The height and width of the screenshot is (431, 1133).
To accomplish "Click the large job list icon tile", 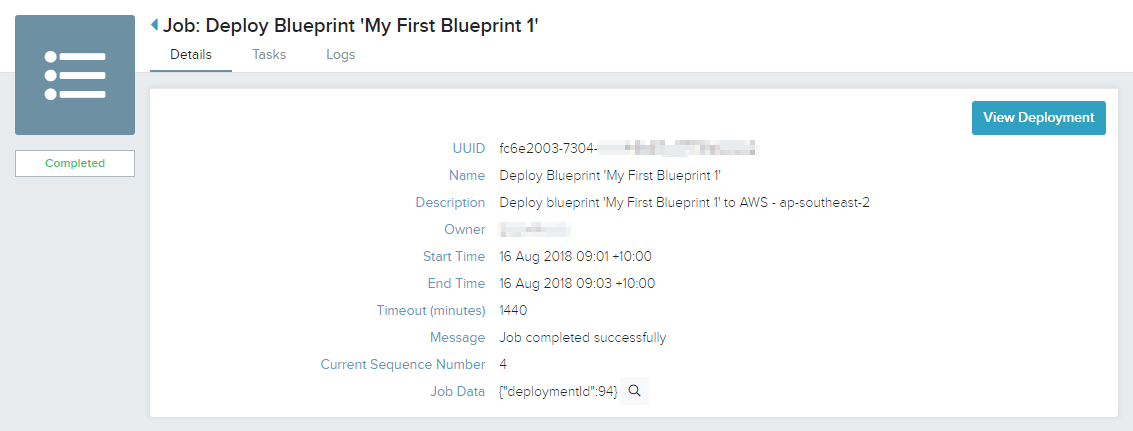I will point(75,75).
